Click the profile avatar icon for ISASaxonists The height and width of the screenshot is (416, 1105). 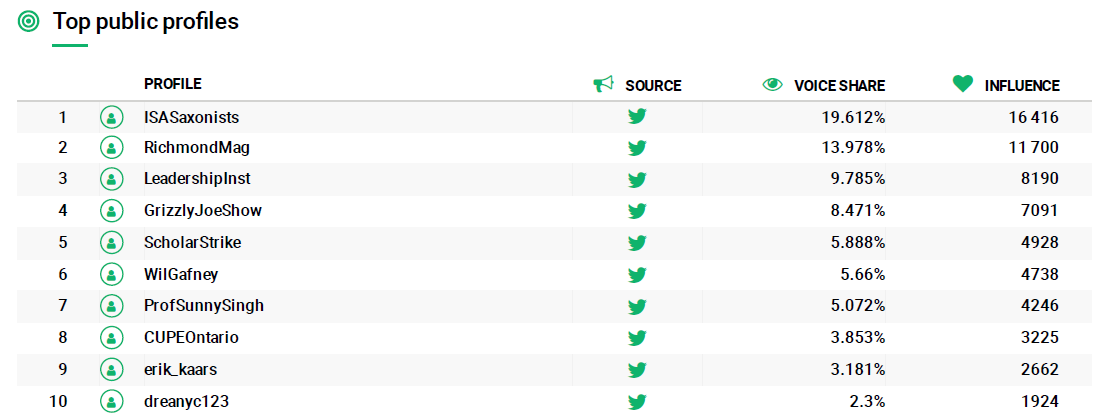tap(111, 117)
